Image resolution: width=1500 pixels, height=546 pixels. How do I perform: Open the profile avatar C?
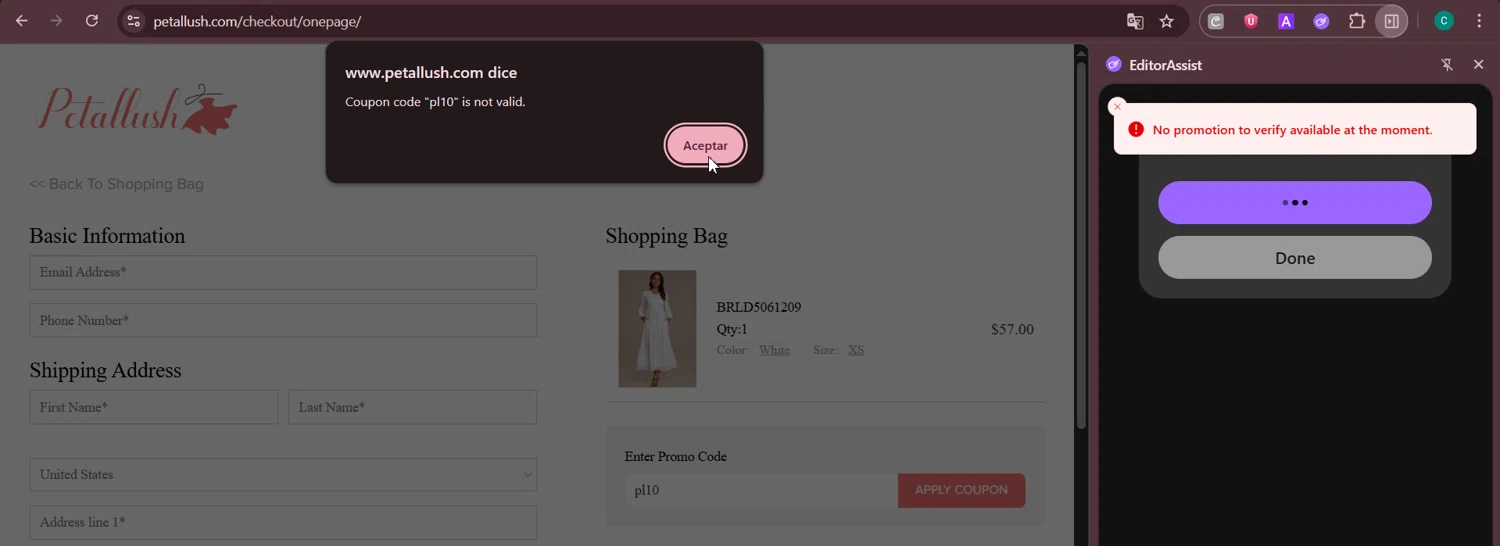pyautogui.click(x=1444, y=21)
